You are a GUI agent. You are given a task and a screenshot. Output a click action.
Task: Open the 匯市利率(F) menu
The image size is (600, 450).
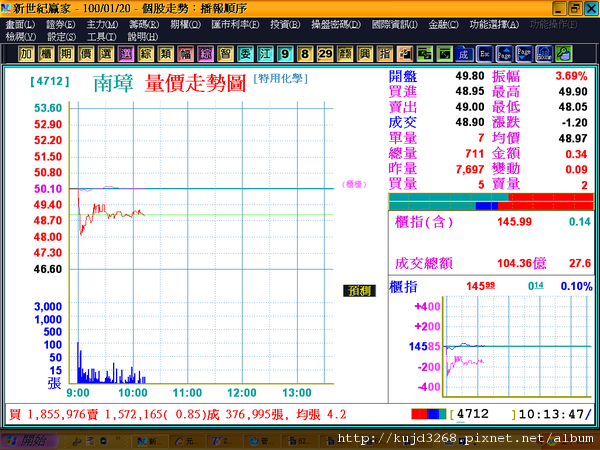point(235,24)
